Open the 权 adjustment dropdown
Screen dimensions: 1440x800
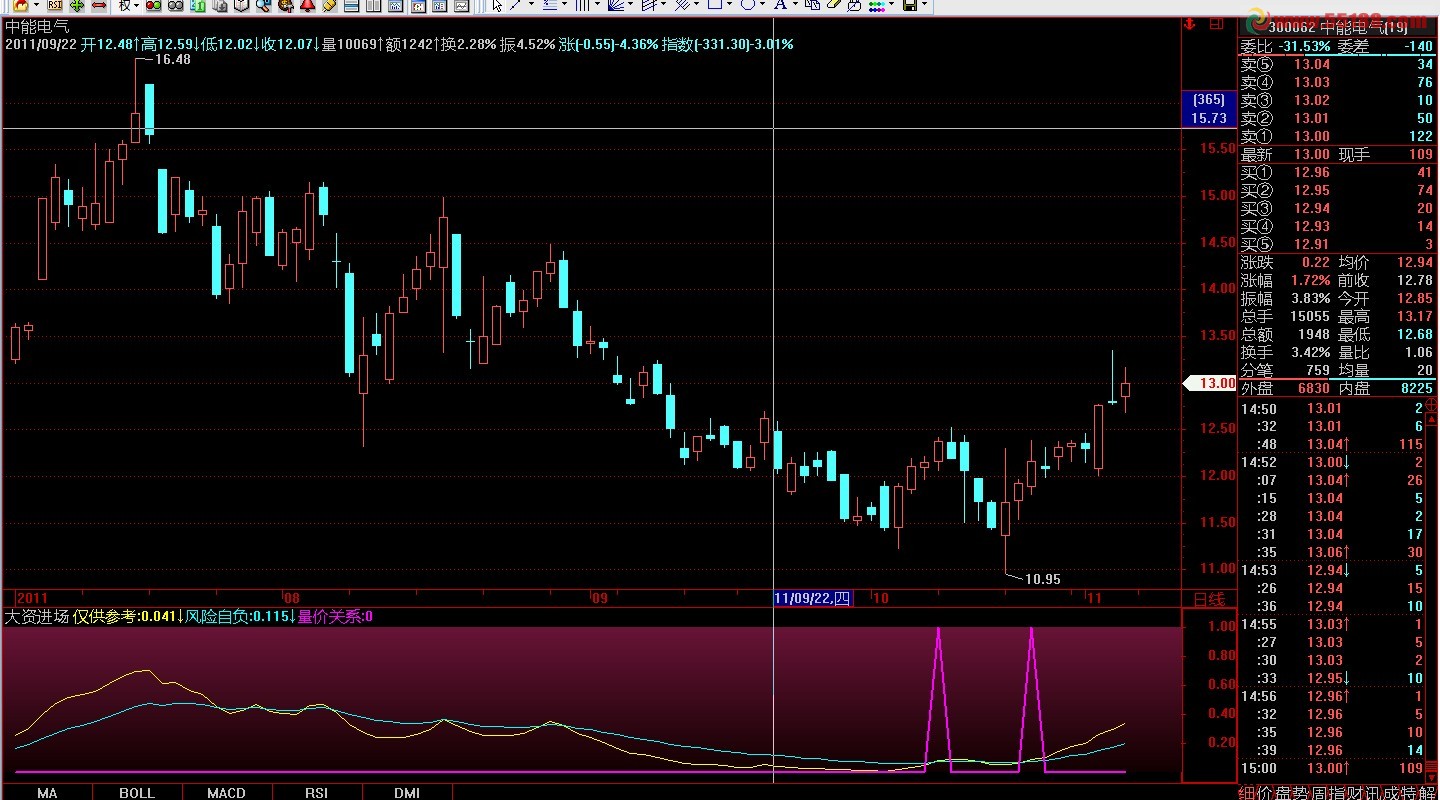[x=129, y=5]
